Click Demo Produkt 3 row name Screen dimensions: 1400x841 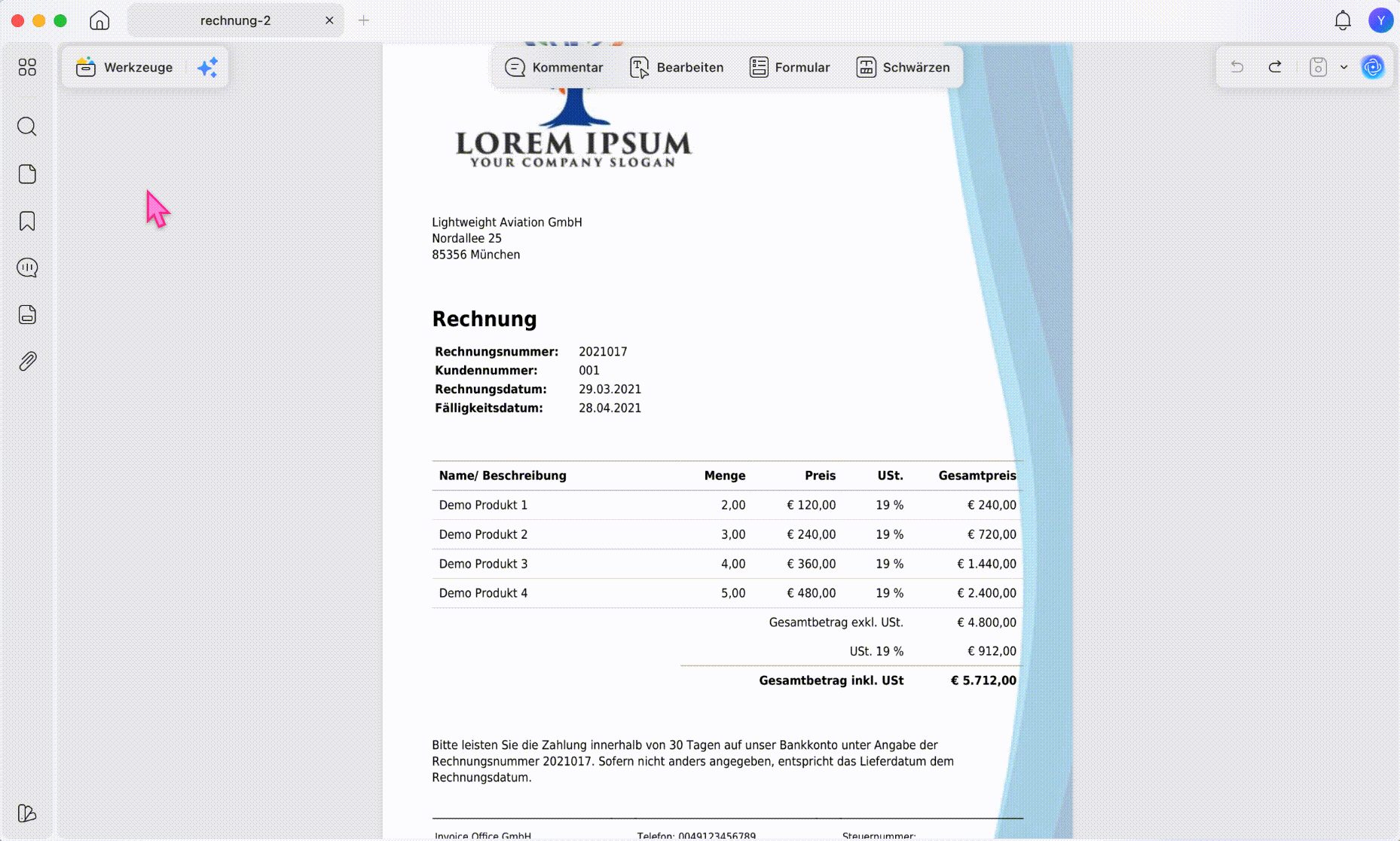point(483,564)
